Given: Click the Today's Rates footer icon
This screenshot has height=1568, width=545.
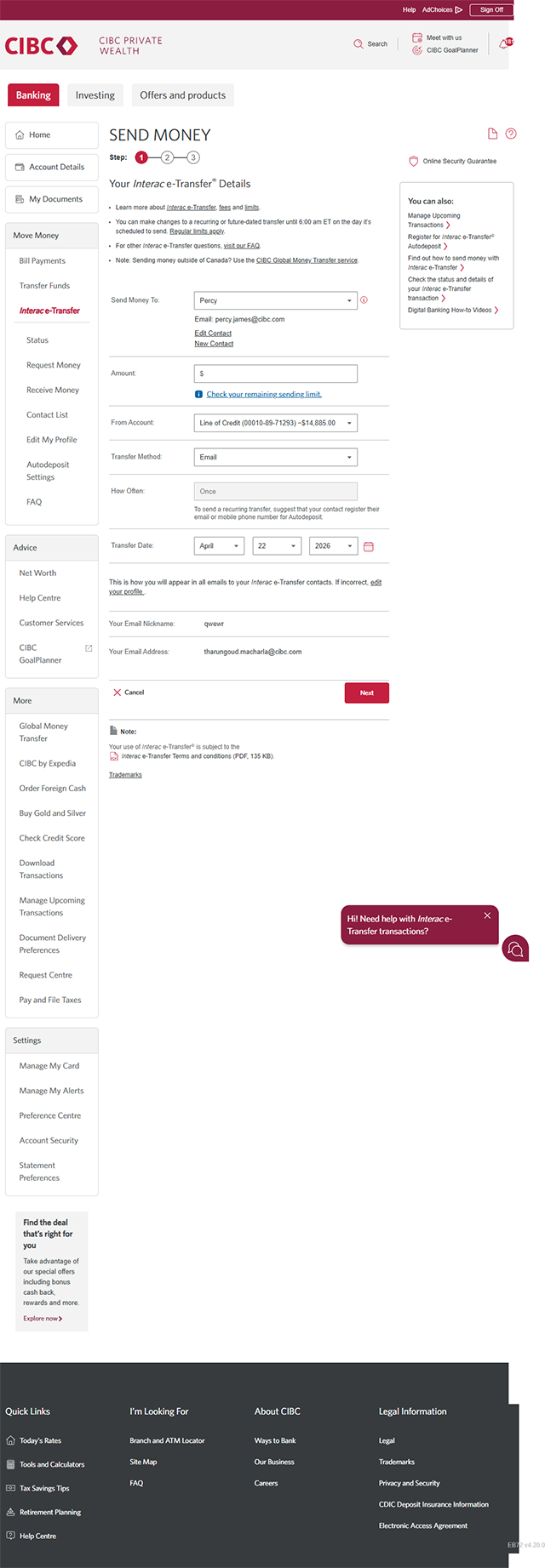Looking at the screenshot, I should pos(10,1440).
